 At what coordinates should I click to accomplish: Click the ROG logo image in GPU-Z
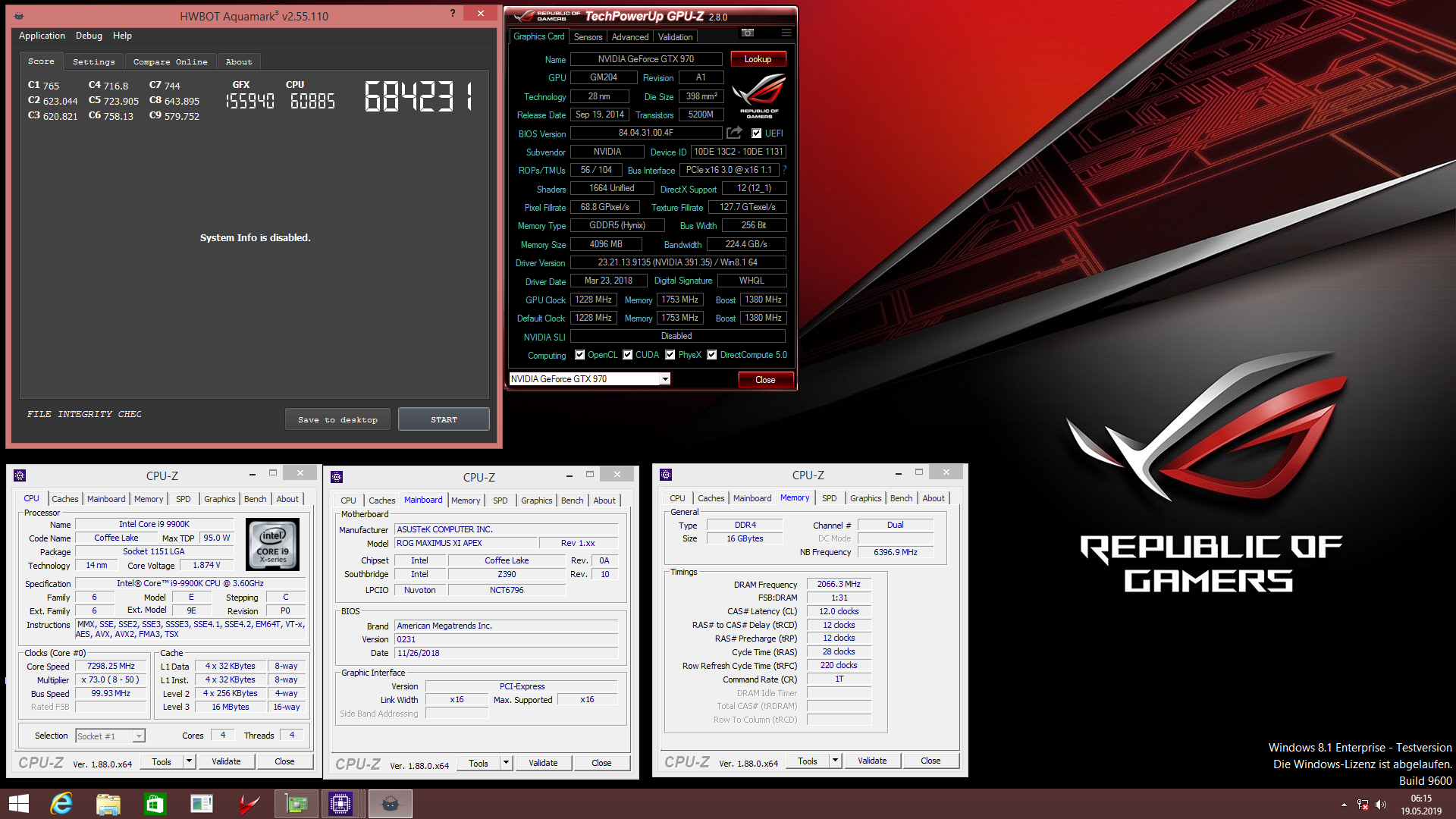click(x=759, y=96)
